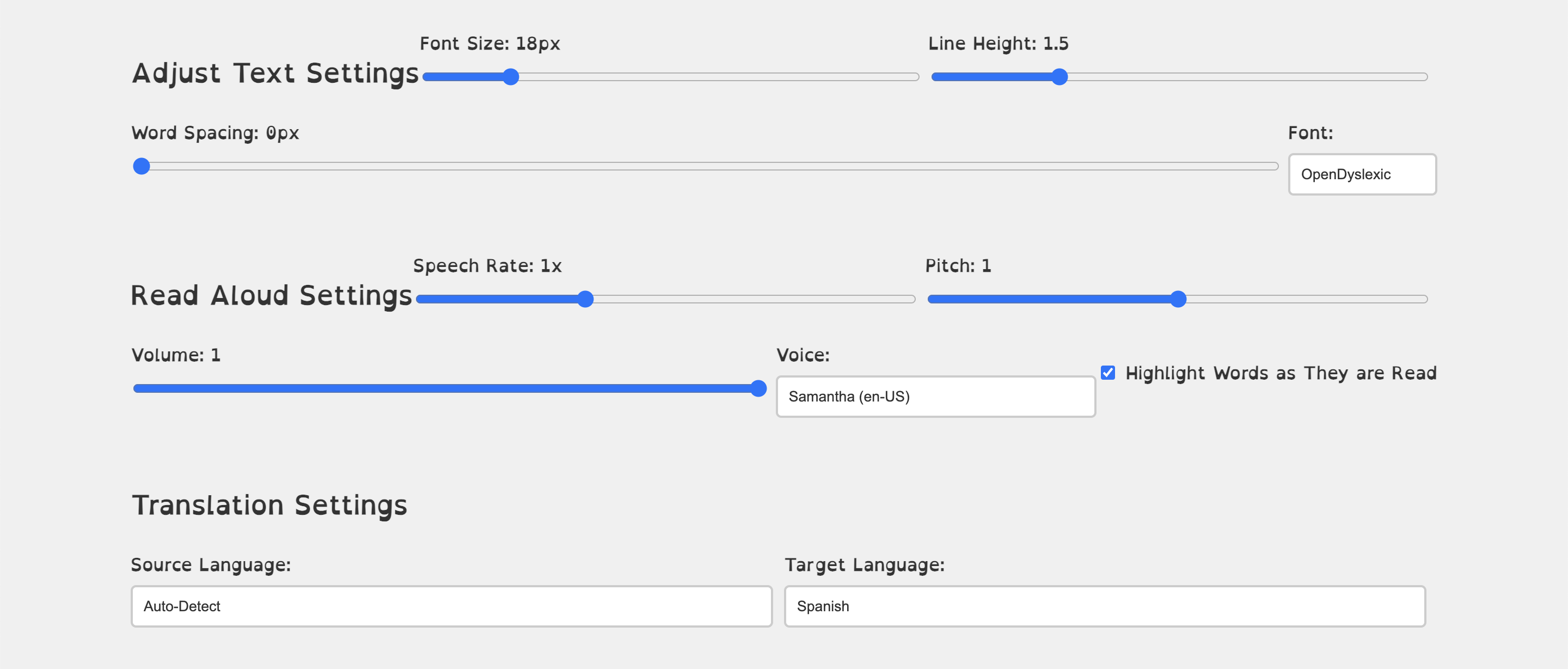Click the middle of Word Spacing track
This screenshot has height=669, width=1568.
[705, 166]
